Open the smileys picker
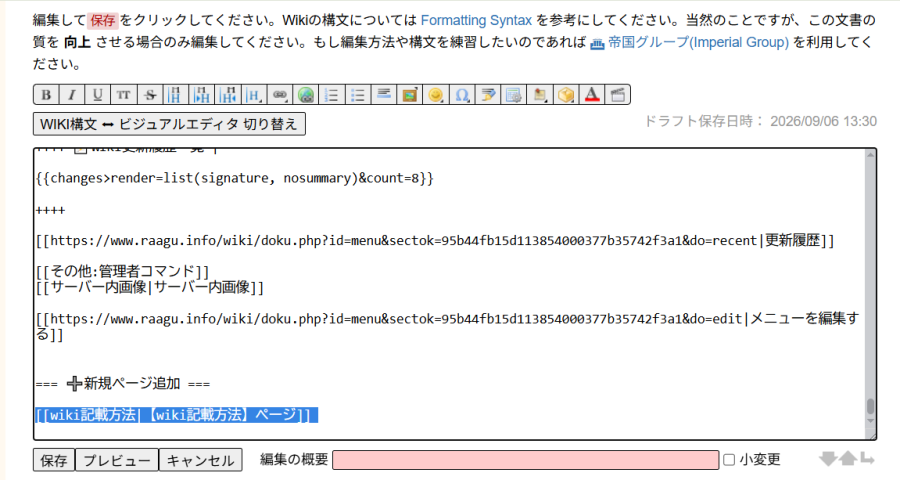The image size is (900, 480). click(436, 95)
